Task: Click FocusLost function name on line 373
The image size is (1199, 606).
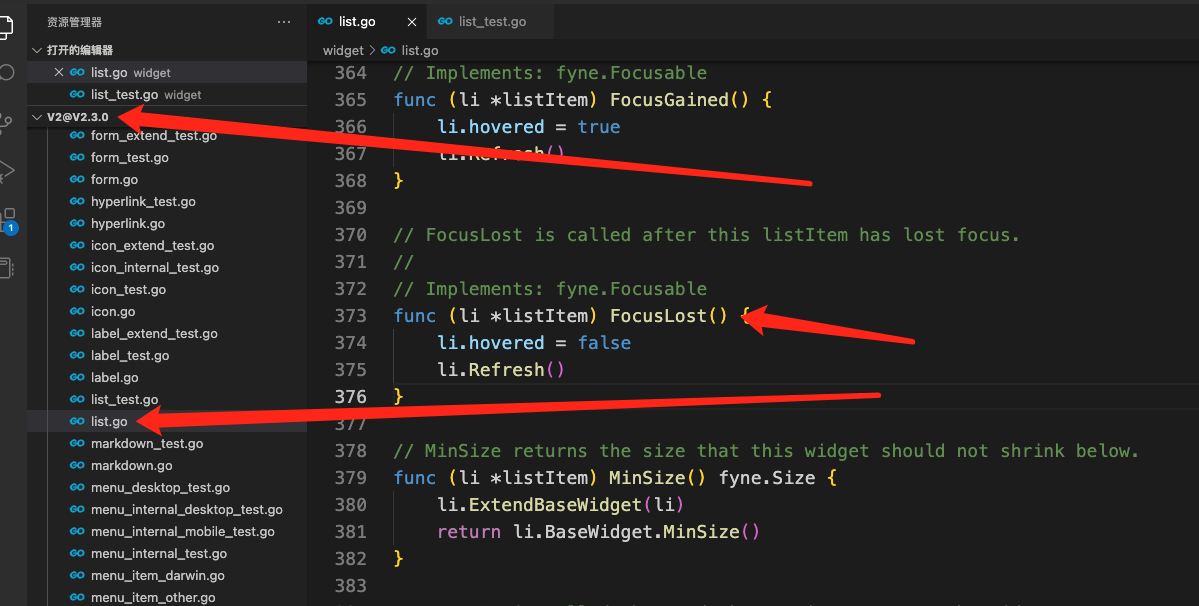Action: pos(658,316)
